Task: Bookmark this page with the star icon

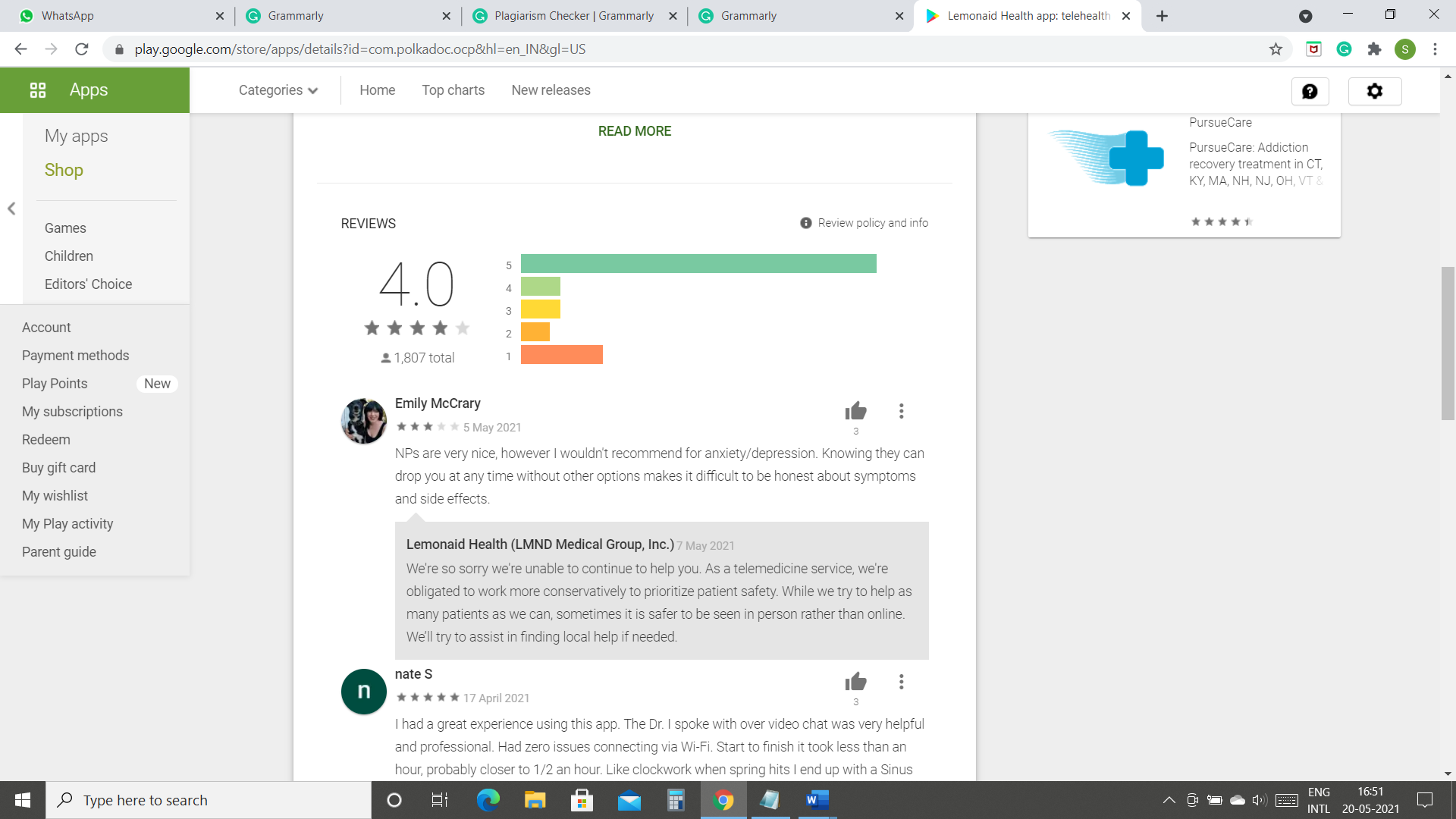Action: click(x=1276, y=49)
